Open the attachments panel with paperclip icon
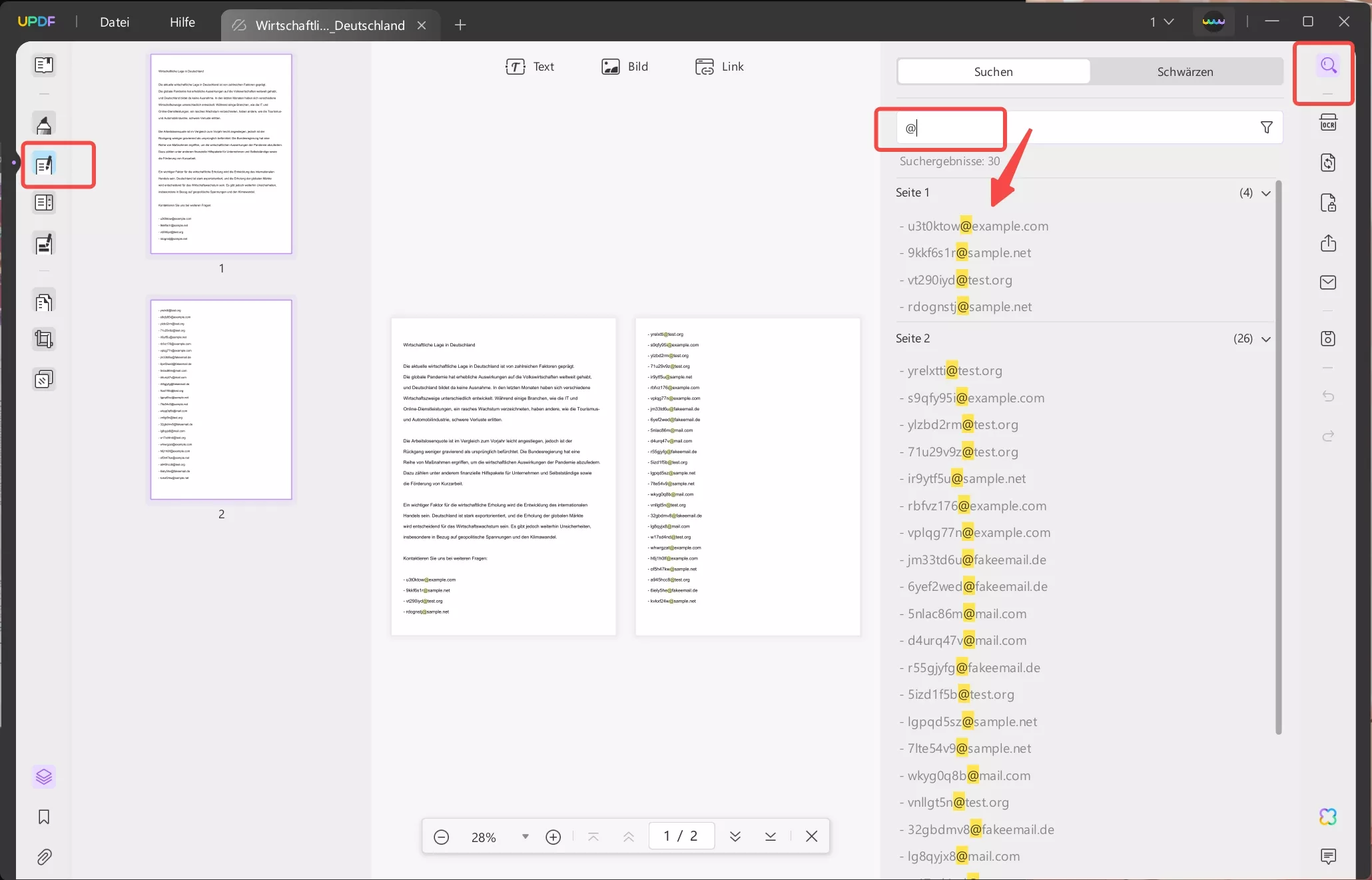Screen dimensions: 1372x880 pos(44,857)
